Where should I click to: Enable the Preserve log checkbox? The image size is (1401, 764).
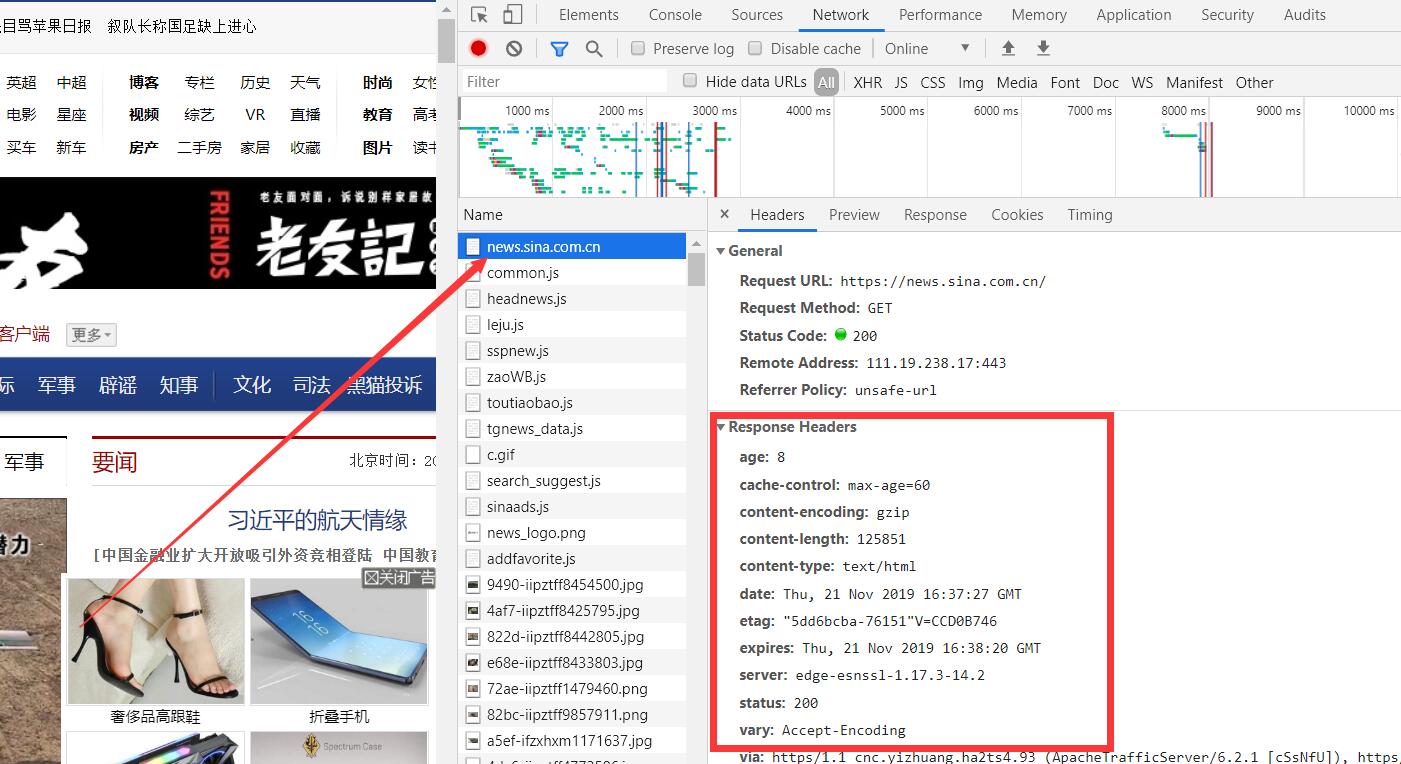click(x=638, y=48)
